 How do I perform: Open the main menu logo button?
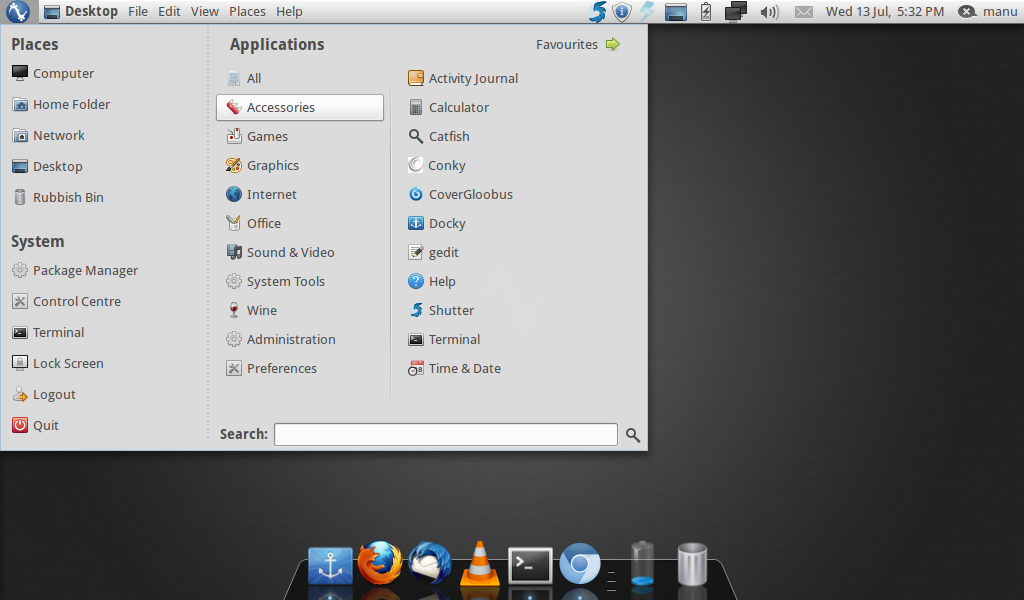18,11
